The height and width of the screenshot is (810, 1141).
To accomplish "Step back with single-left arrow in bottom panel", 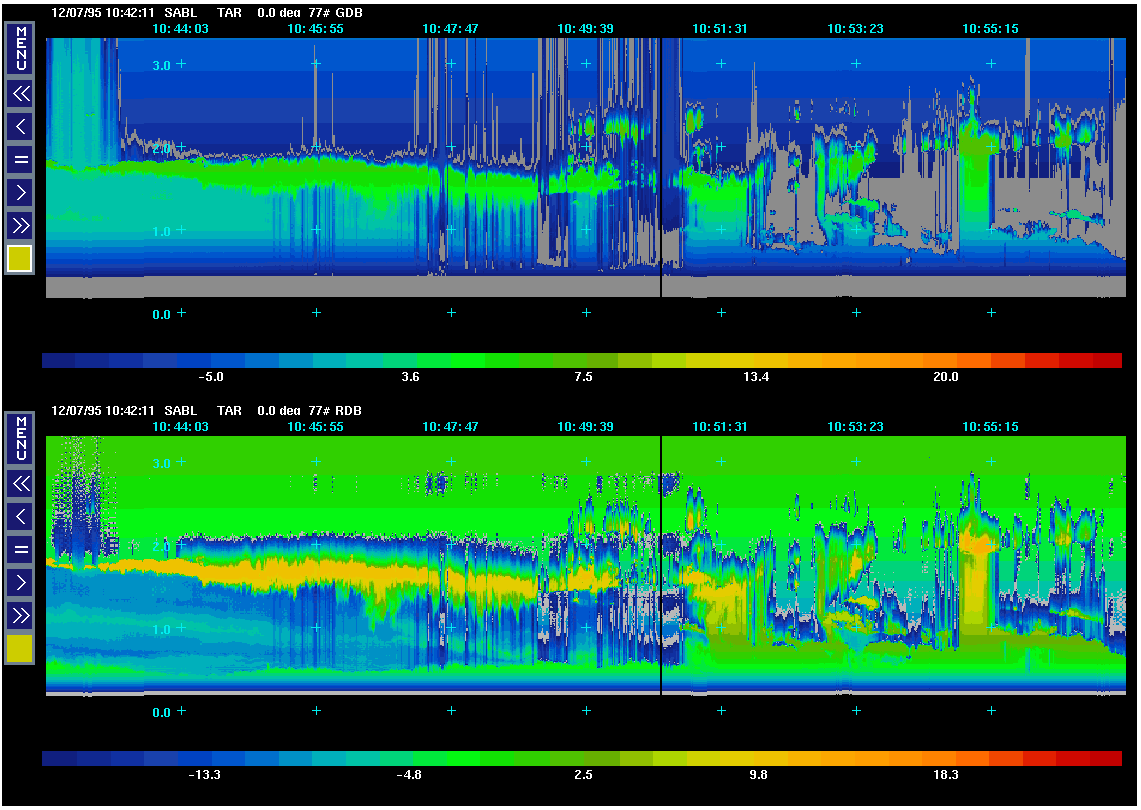I will point(21,516).
